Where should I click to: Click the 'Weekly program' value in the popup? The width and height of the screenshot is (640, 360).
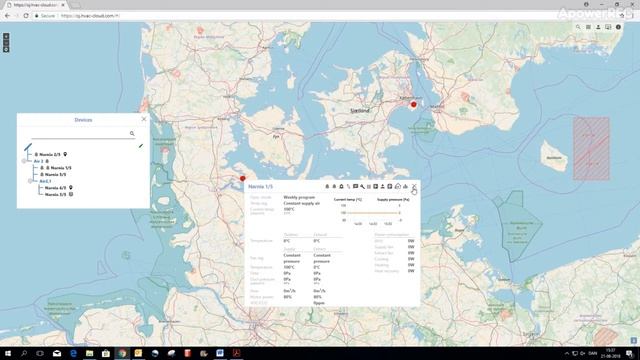(299, 197)
